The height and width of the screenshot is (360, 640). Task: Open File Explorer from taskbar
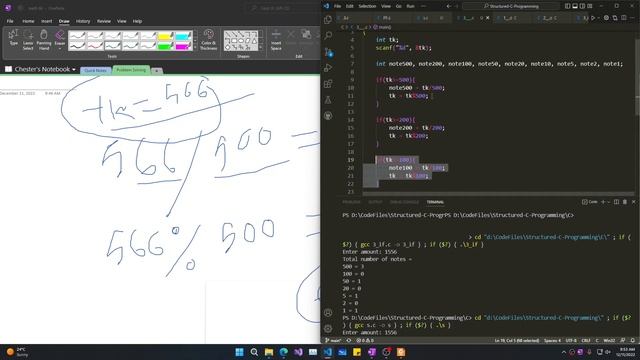coord(269,352)
